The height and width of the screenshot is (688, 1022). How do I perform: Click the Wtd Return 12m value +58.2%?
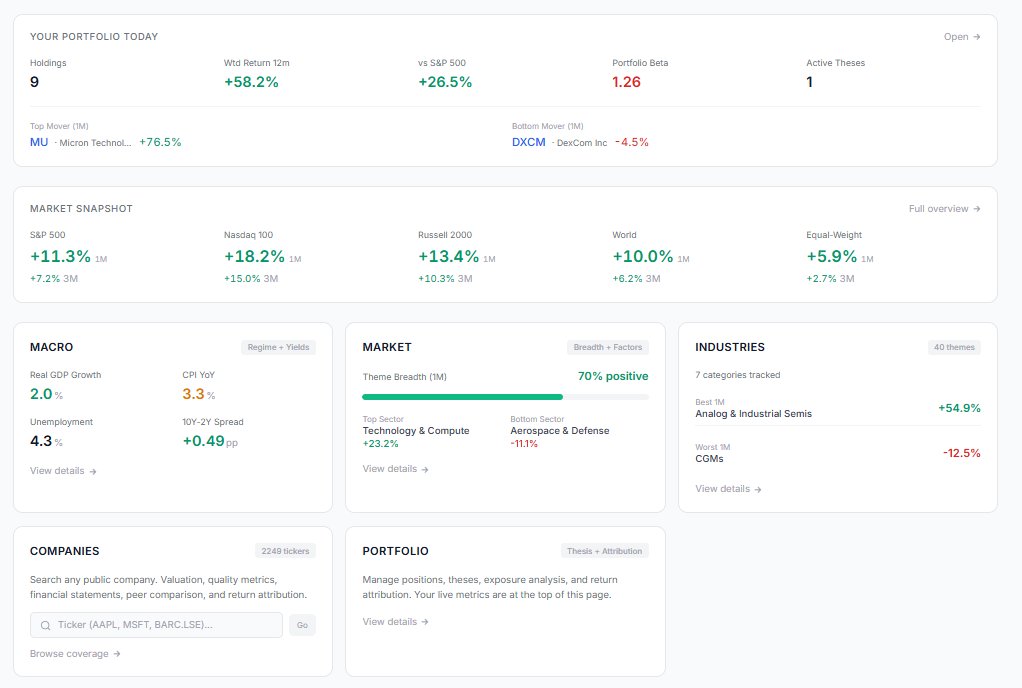[251, 82]
